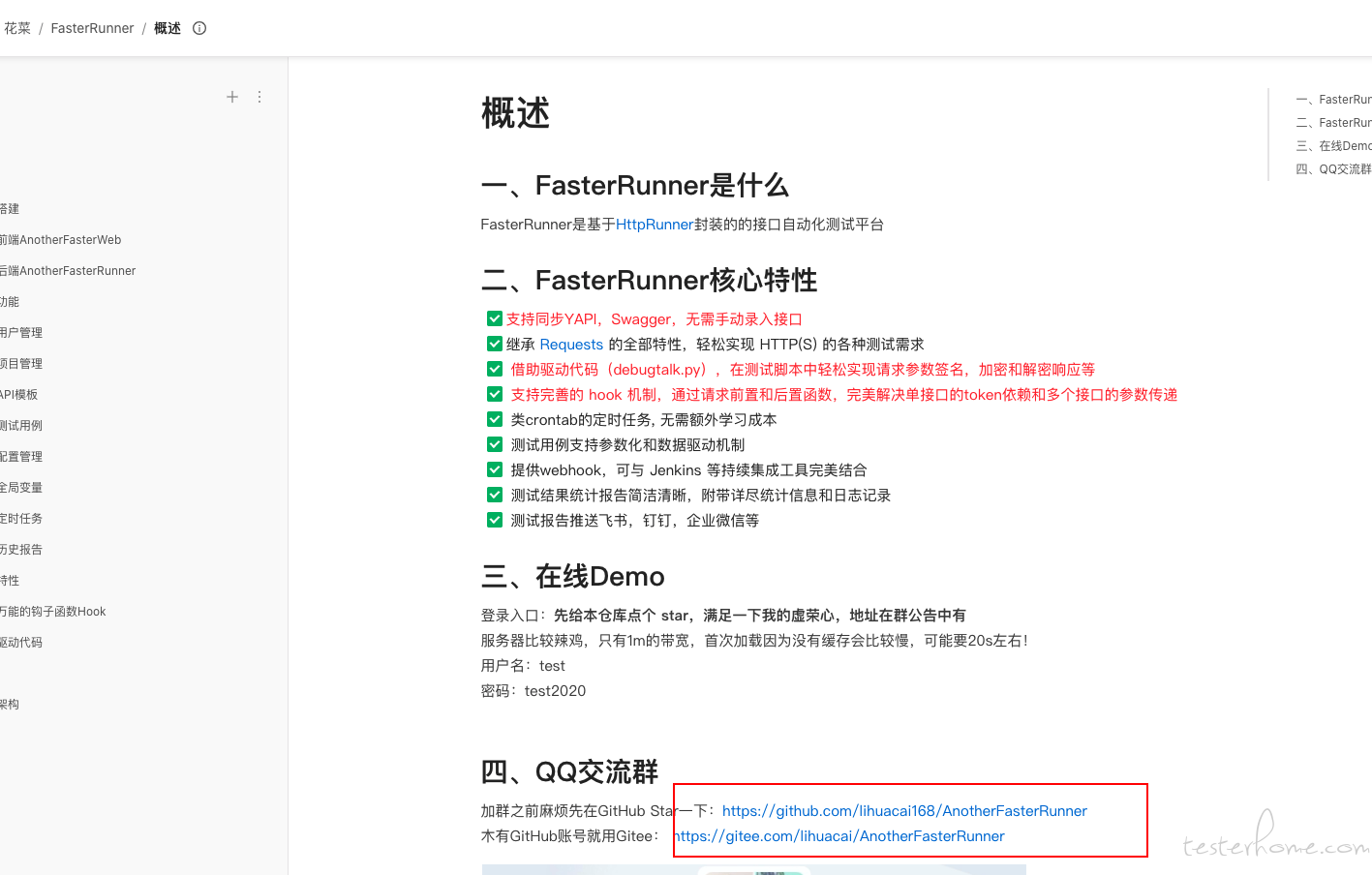
Task: Open 配置管理 page in sidebar
Action: 21,457
